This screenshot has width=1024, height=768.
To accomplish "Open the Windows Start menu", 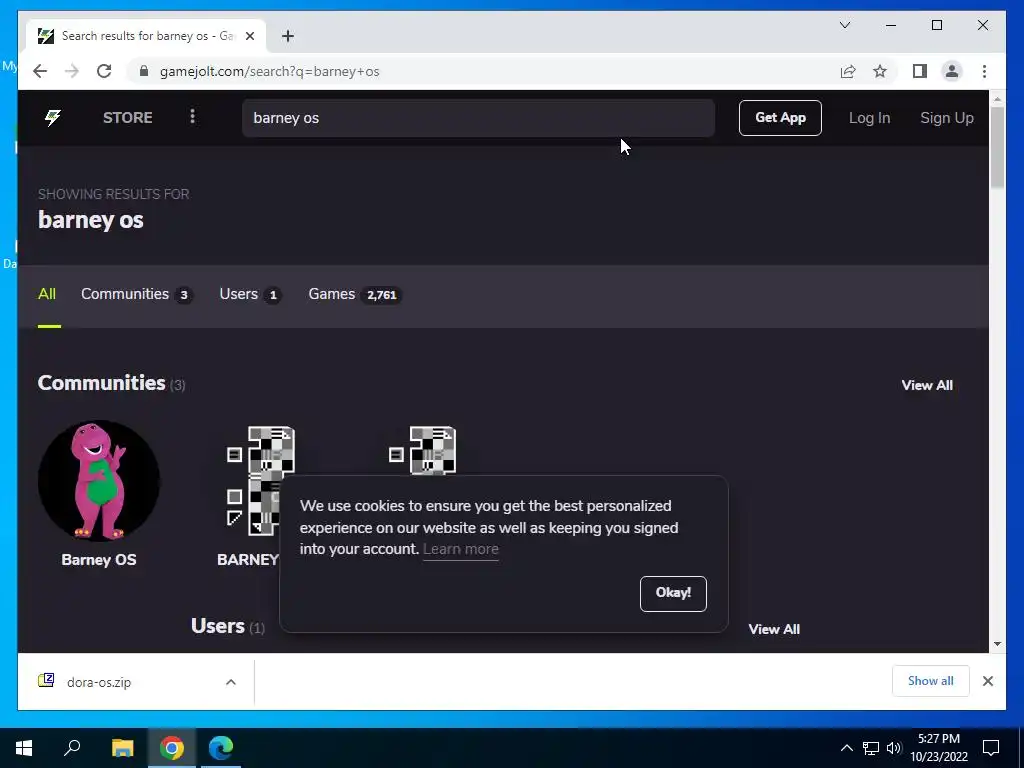I will tap(24, 748).
